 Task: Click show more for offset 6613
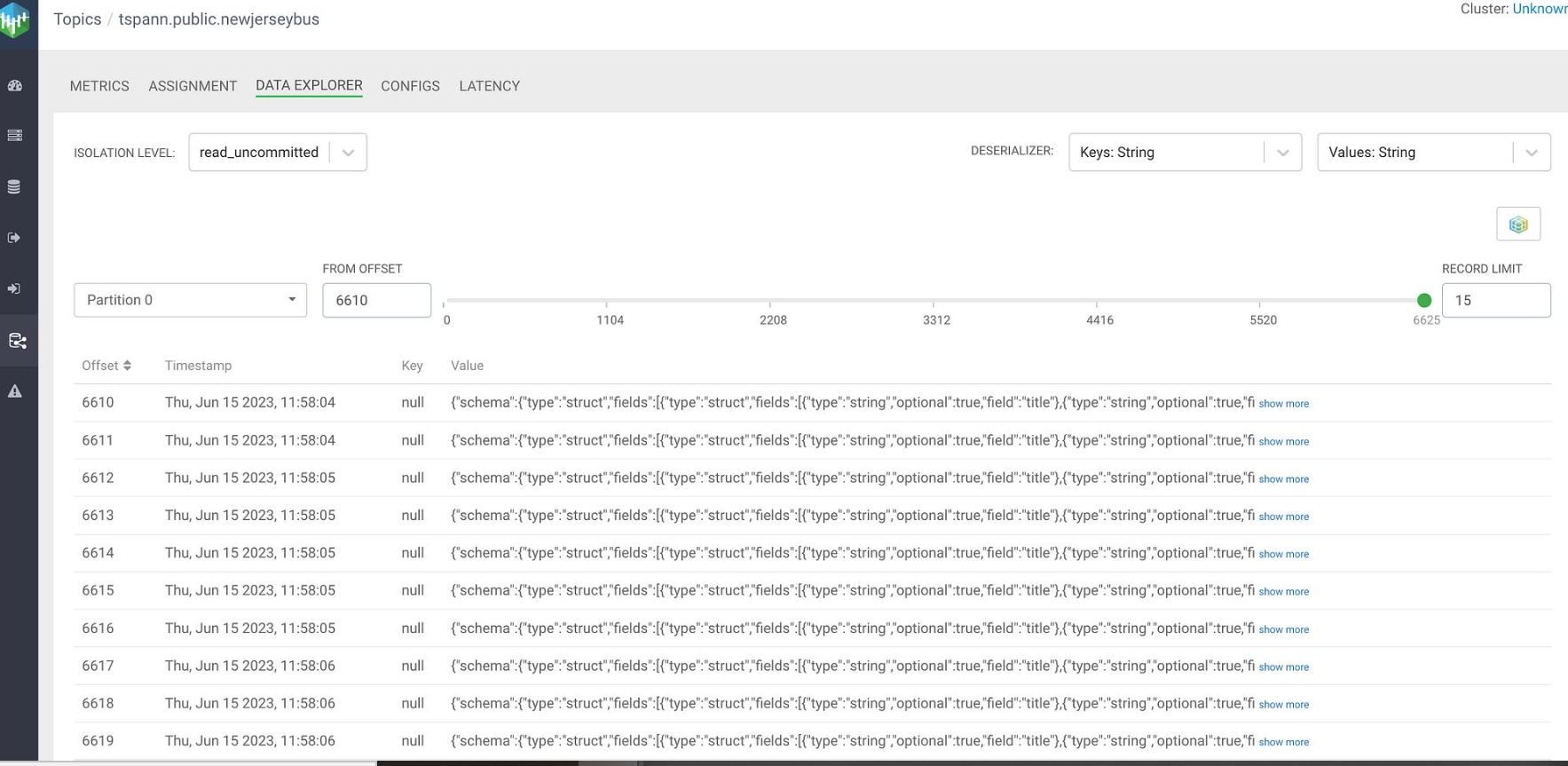pos(1283,517)
